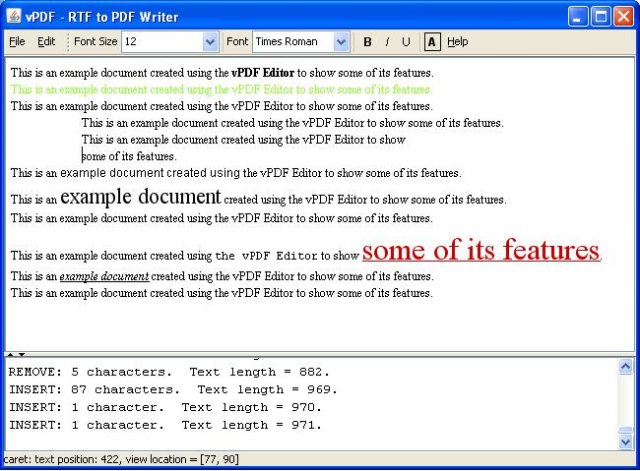Open the Help menu
640x471 pixels.
458,42
